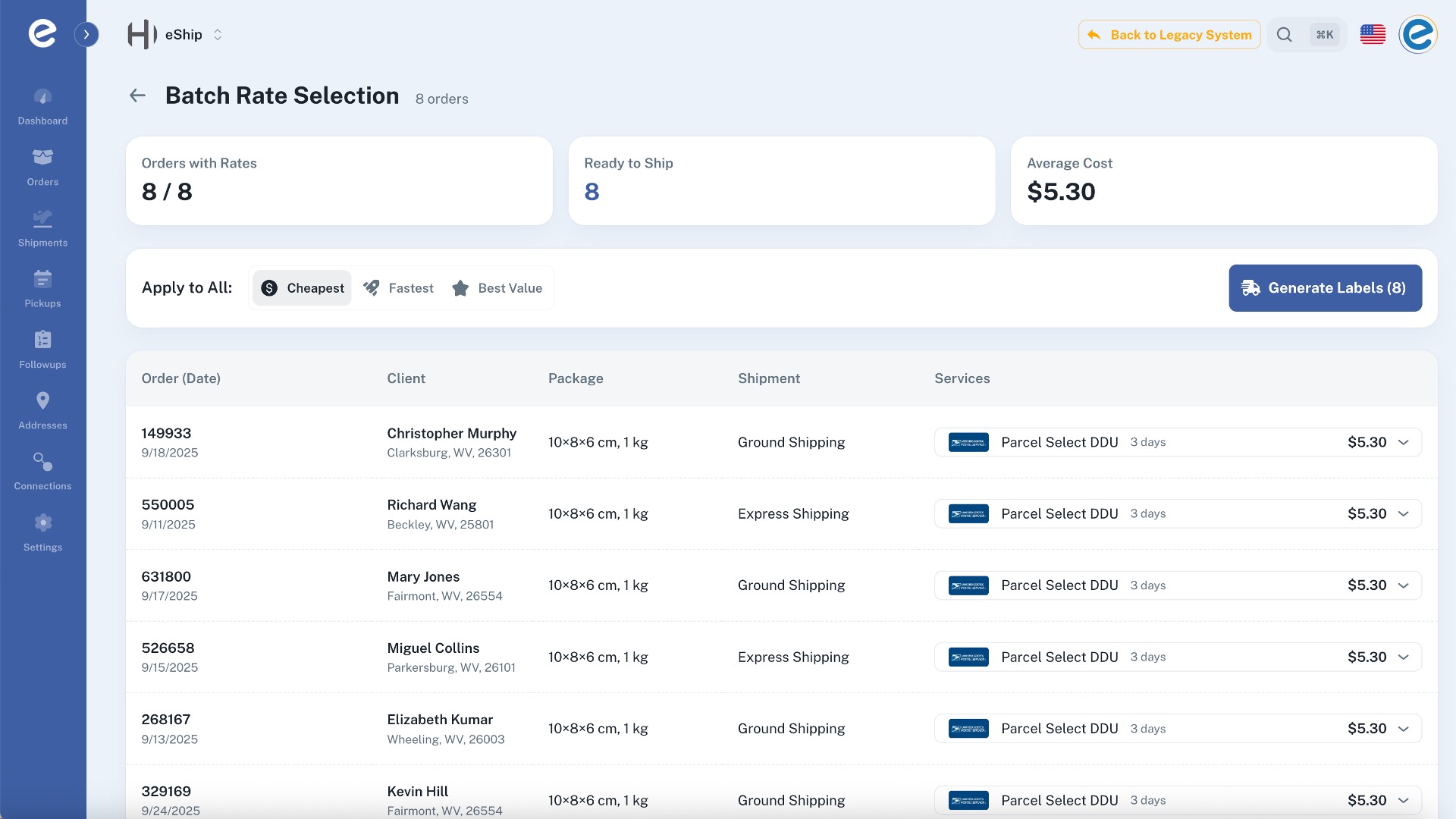Expand shipping options for order 149933

coord(1402,442)
